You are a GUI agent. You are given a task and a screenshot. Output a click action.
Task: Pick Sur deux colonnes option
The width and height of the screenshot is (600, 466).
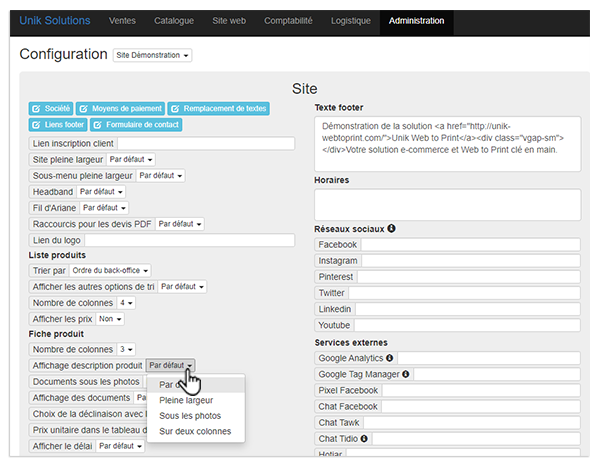point(194,431)
